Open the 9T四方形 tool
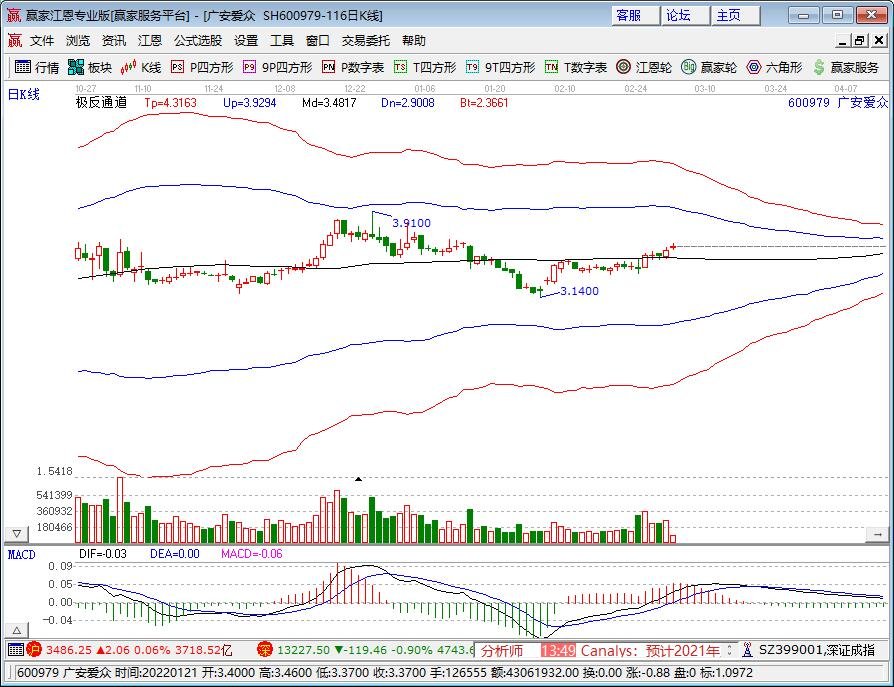Screen dimensions: 894x687 point(501,67)
